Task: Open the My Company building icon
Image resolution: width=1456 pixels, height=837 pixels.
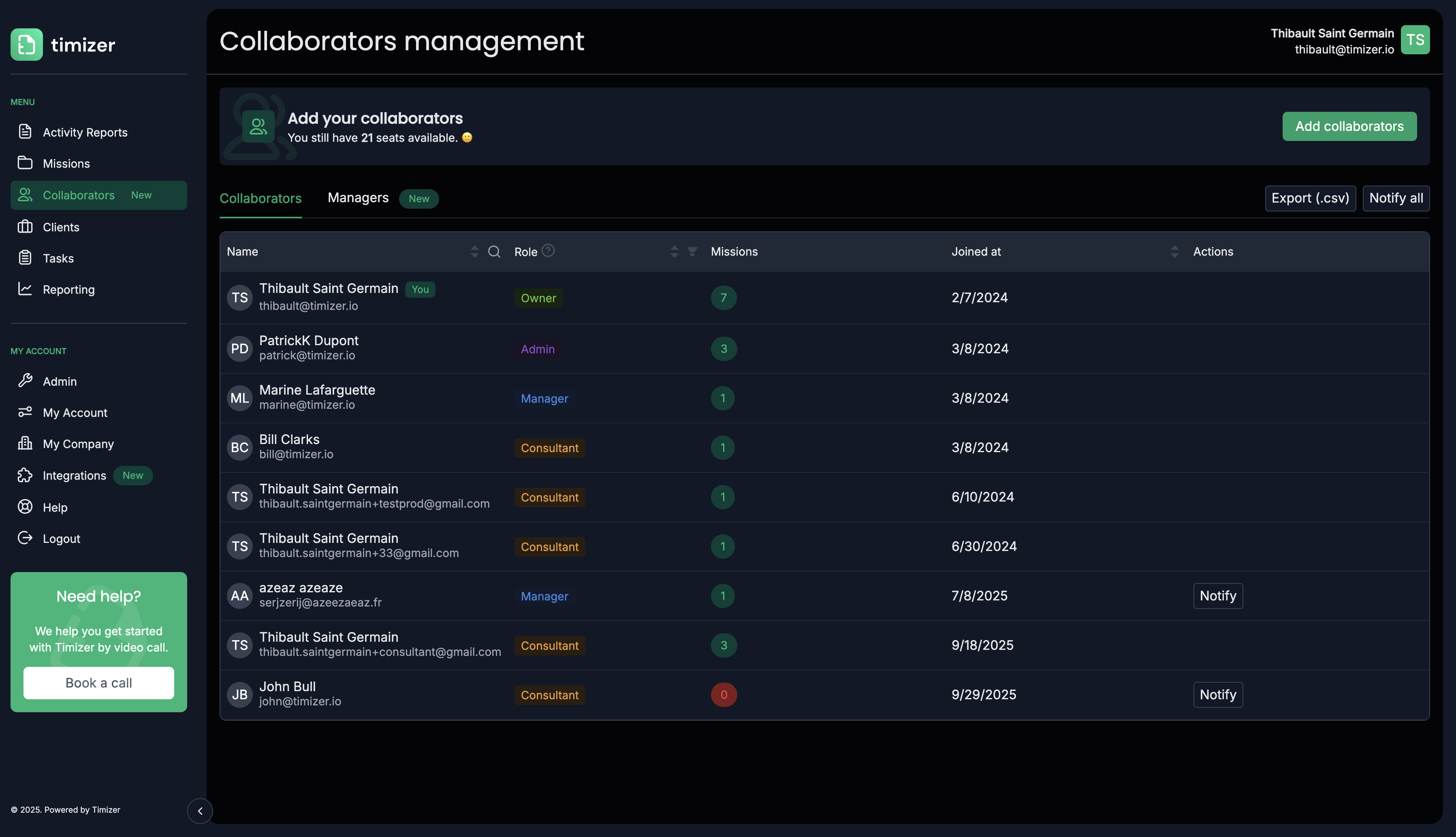Action: pos(25,443)
